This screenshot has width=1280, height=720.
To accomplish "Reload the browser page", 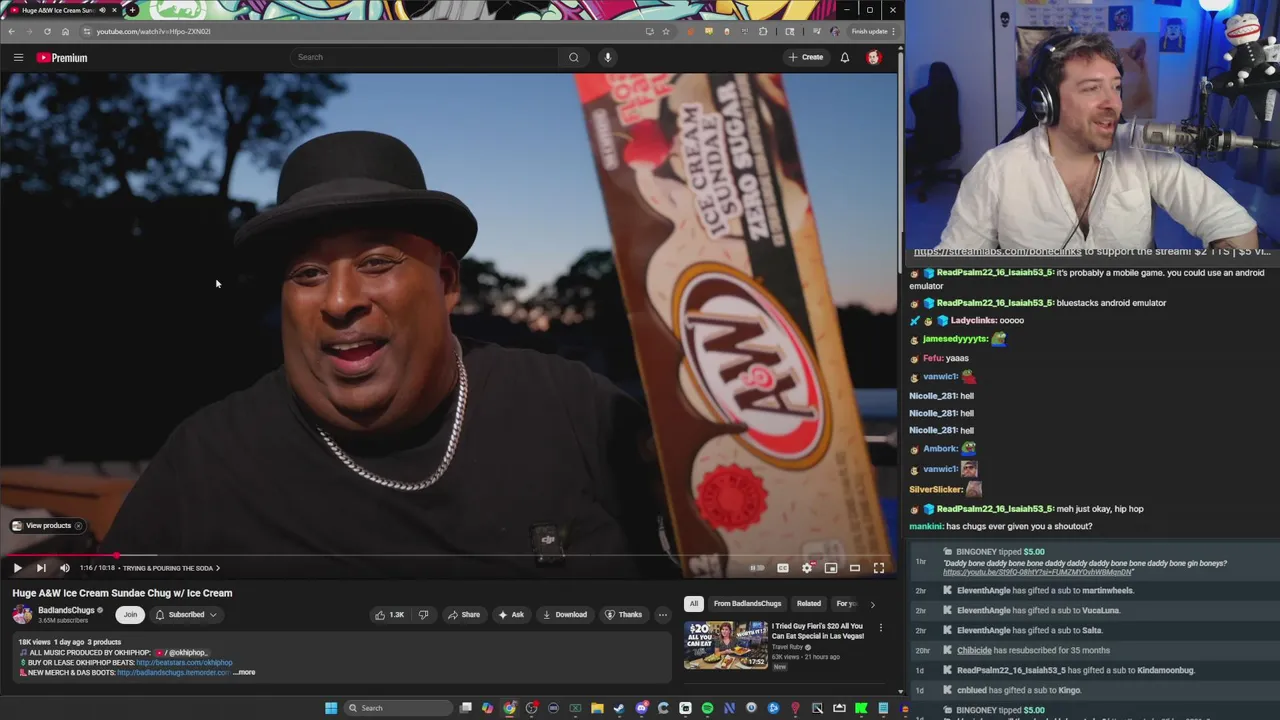I will pyautogui.click(x=47, y=31).
